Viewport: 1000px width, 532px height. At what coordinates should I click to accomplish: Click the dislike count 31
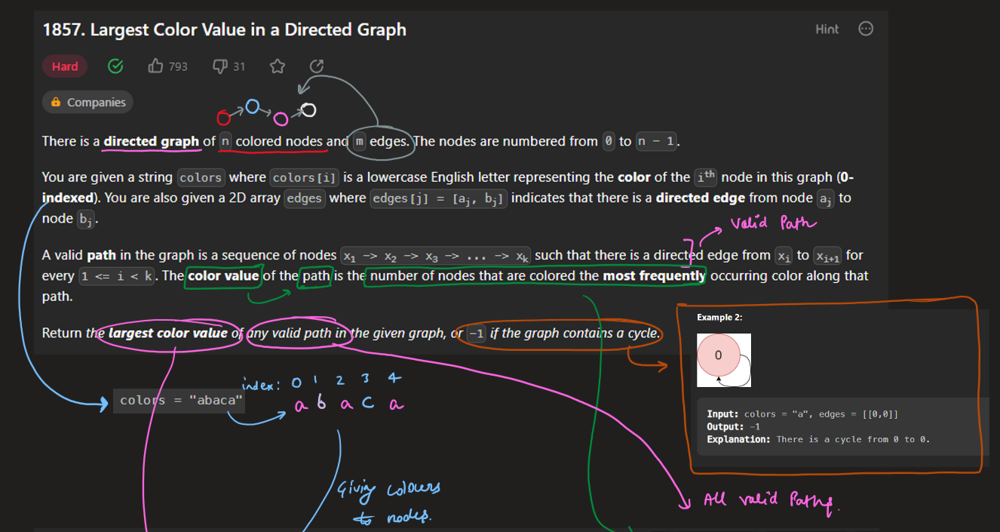tap(239, 67)
